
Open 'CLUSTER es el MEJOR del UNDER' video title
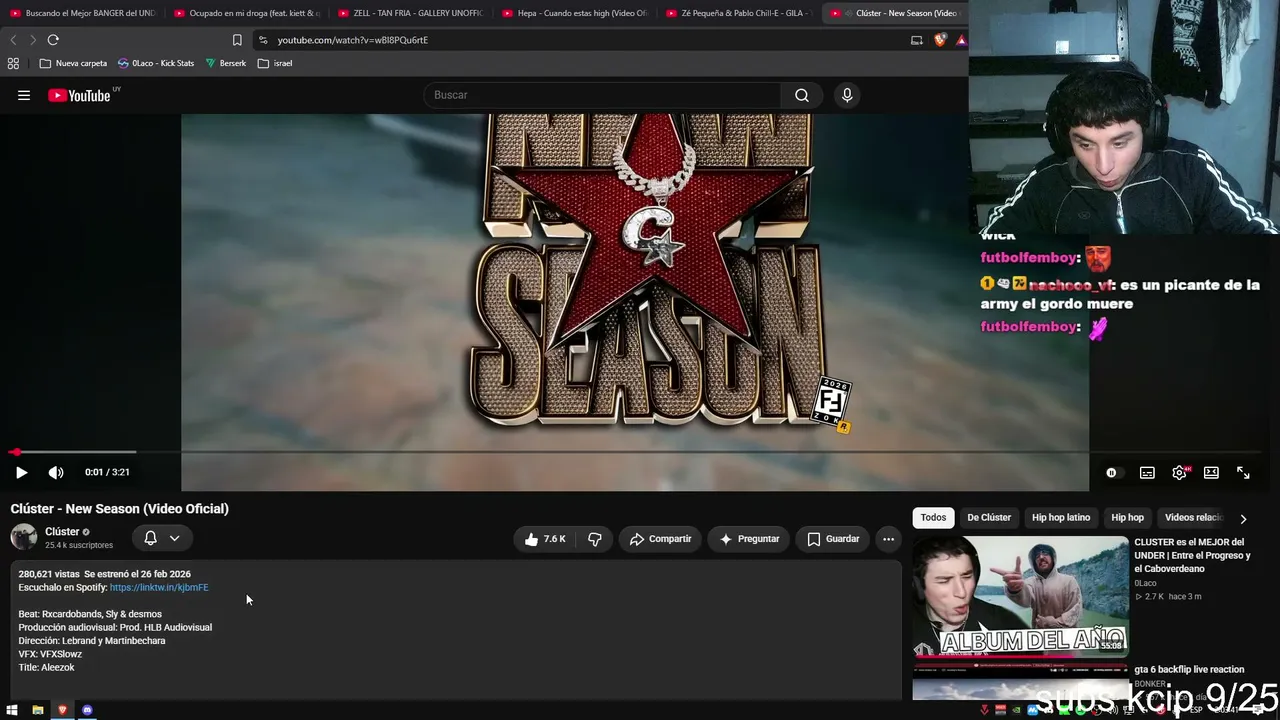click(1192, 556)
